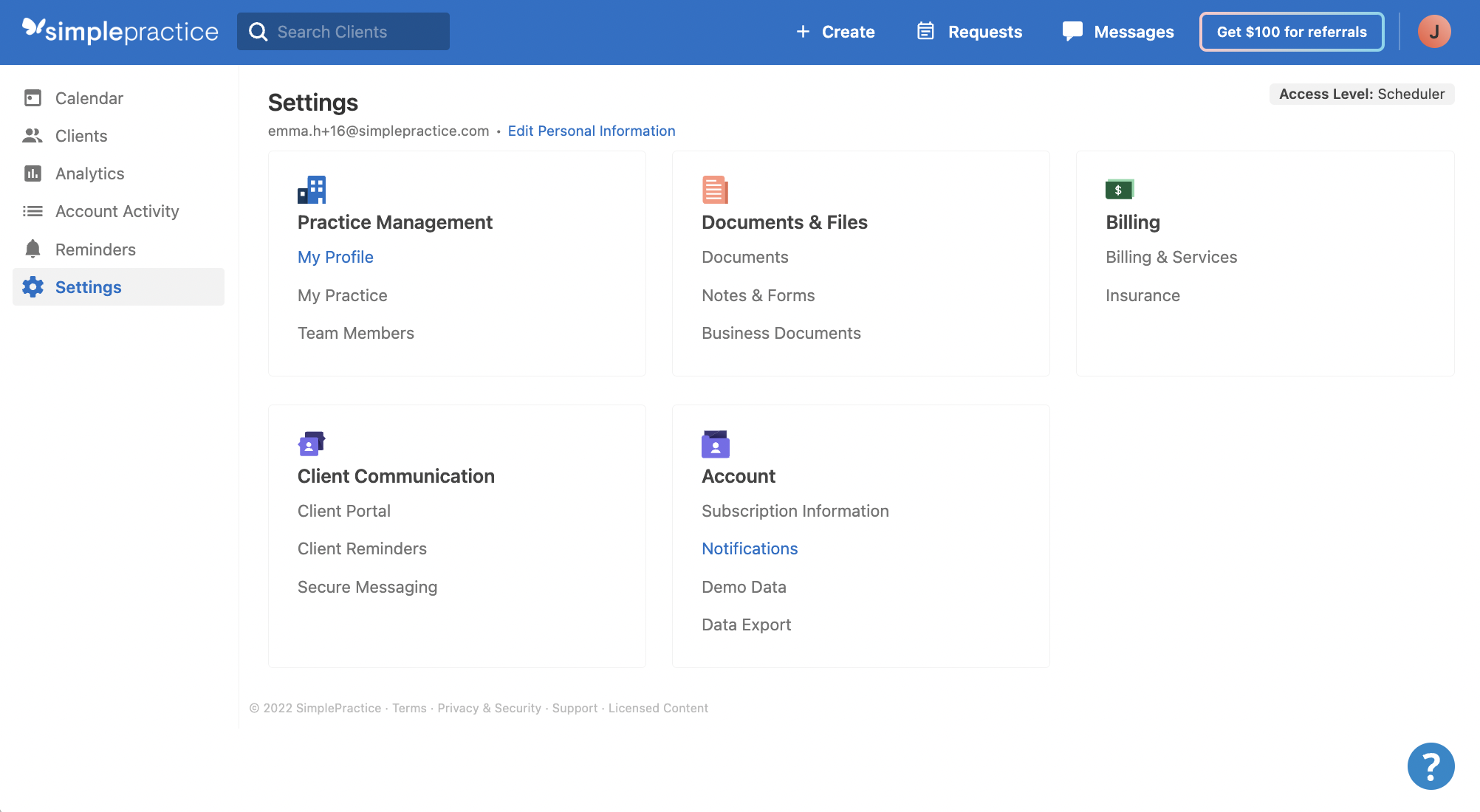Click the plus icon beside Create
1480x812 pixels.
(x=803, y=32)
